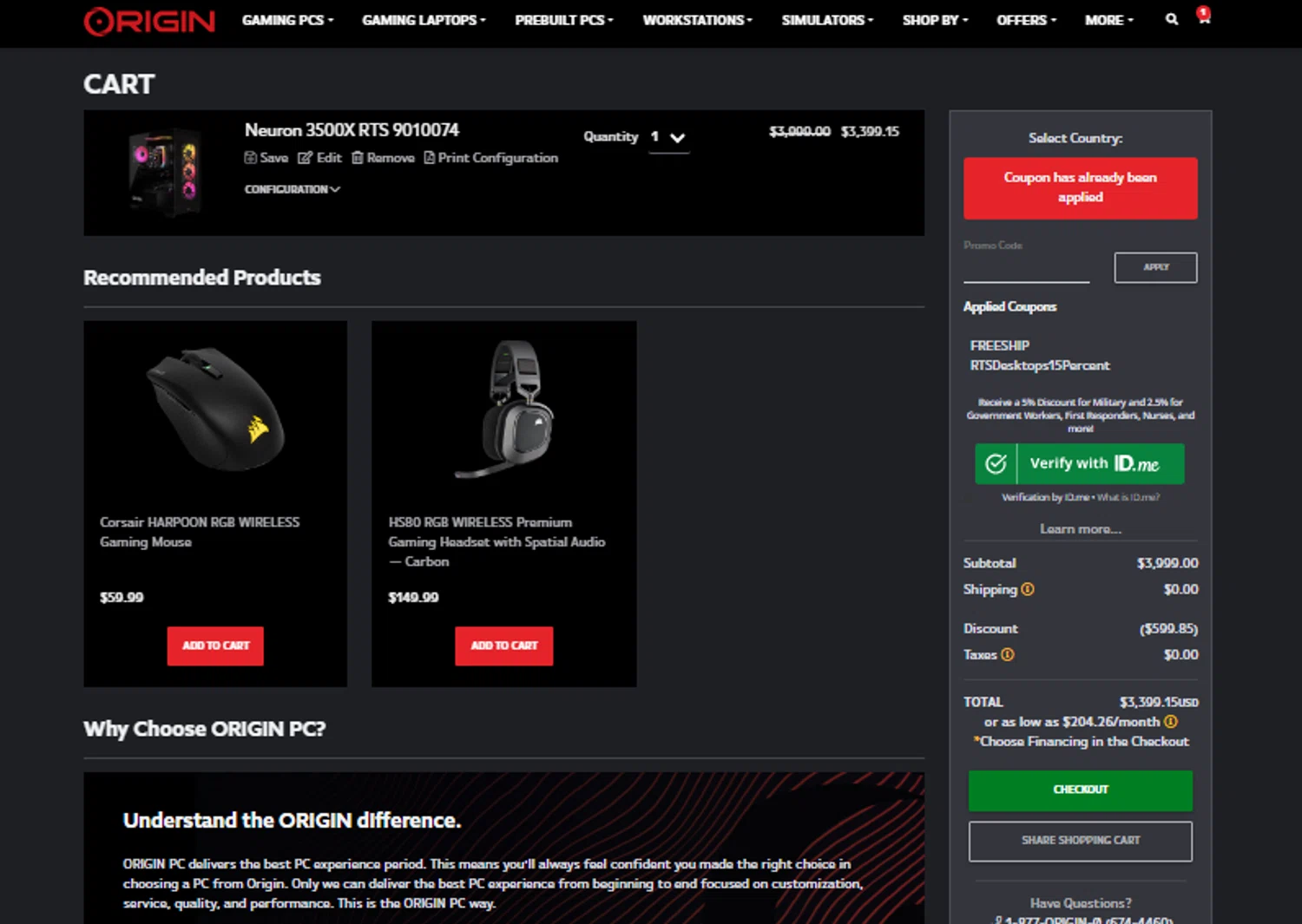This screenshot has width=1302, height=924.
Task: Add Corsair HARPOON mouse to cart
Action: [x=215, y=645]
